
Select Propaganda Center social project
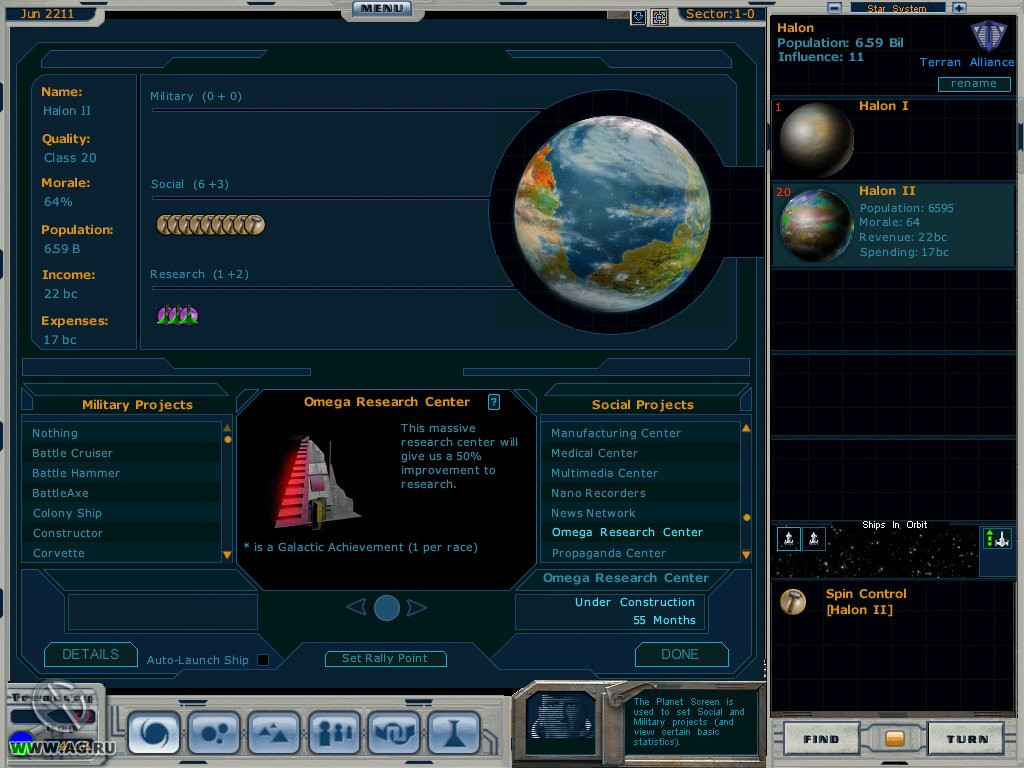[641, 553]
